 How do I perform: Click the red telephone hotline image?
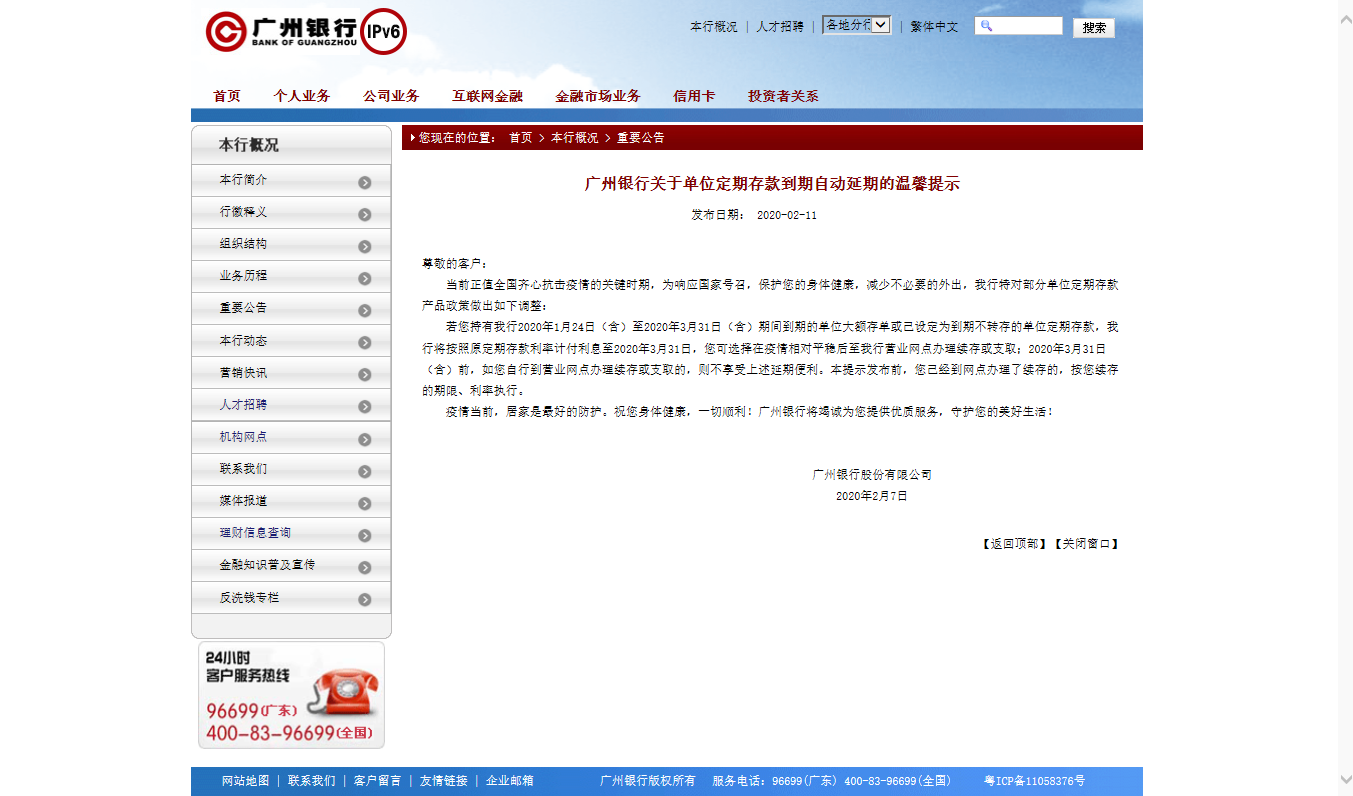(291, 695)
